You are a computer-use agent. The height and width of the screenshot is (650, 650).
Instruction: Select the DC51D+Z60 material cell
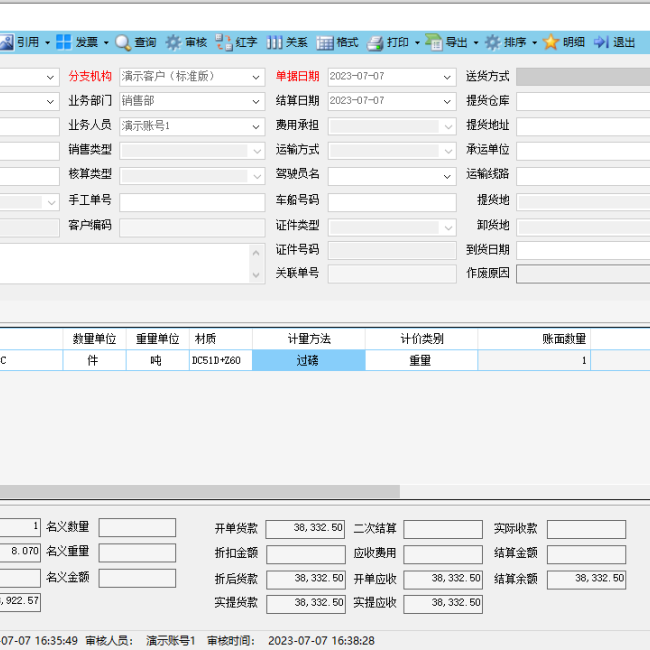(221, 360)
